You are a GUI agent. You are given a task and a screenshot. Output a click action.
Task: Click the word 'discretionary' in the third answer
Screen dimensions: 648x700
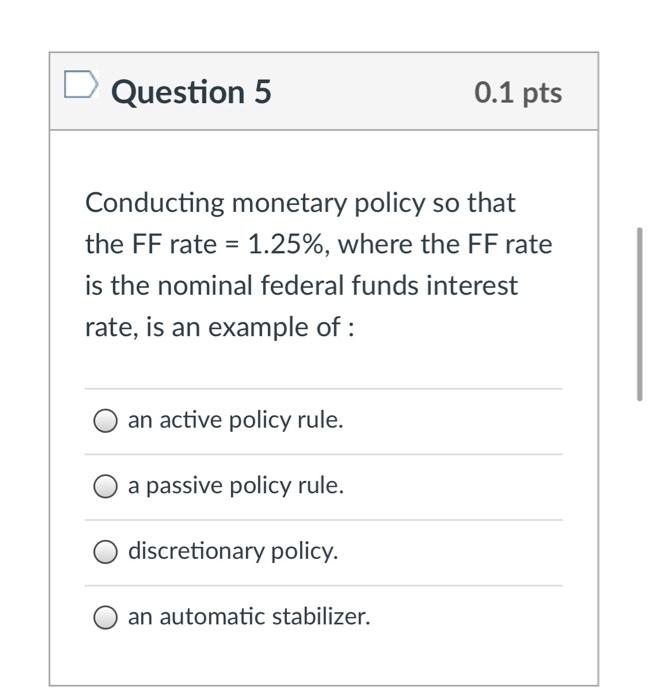point(196,551)
